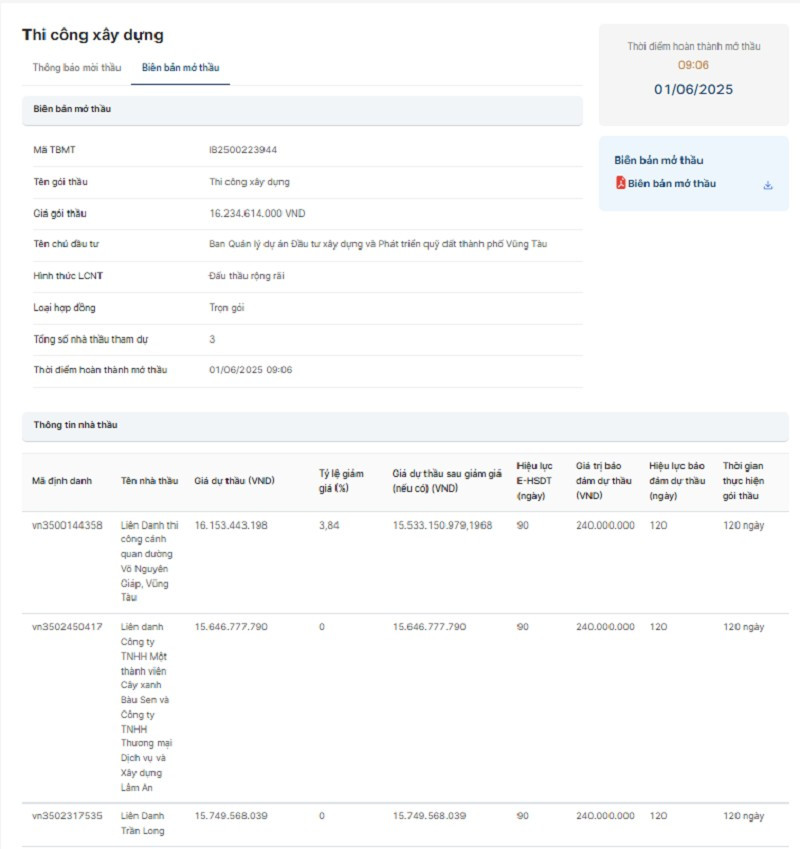Click the 01/06/2025 date in the time card

tap(693, 90)
